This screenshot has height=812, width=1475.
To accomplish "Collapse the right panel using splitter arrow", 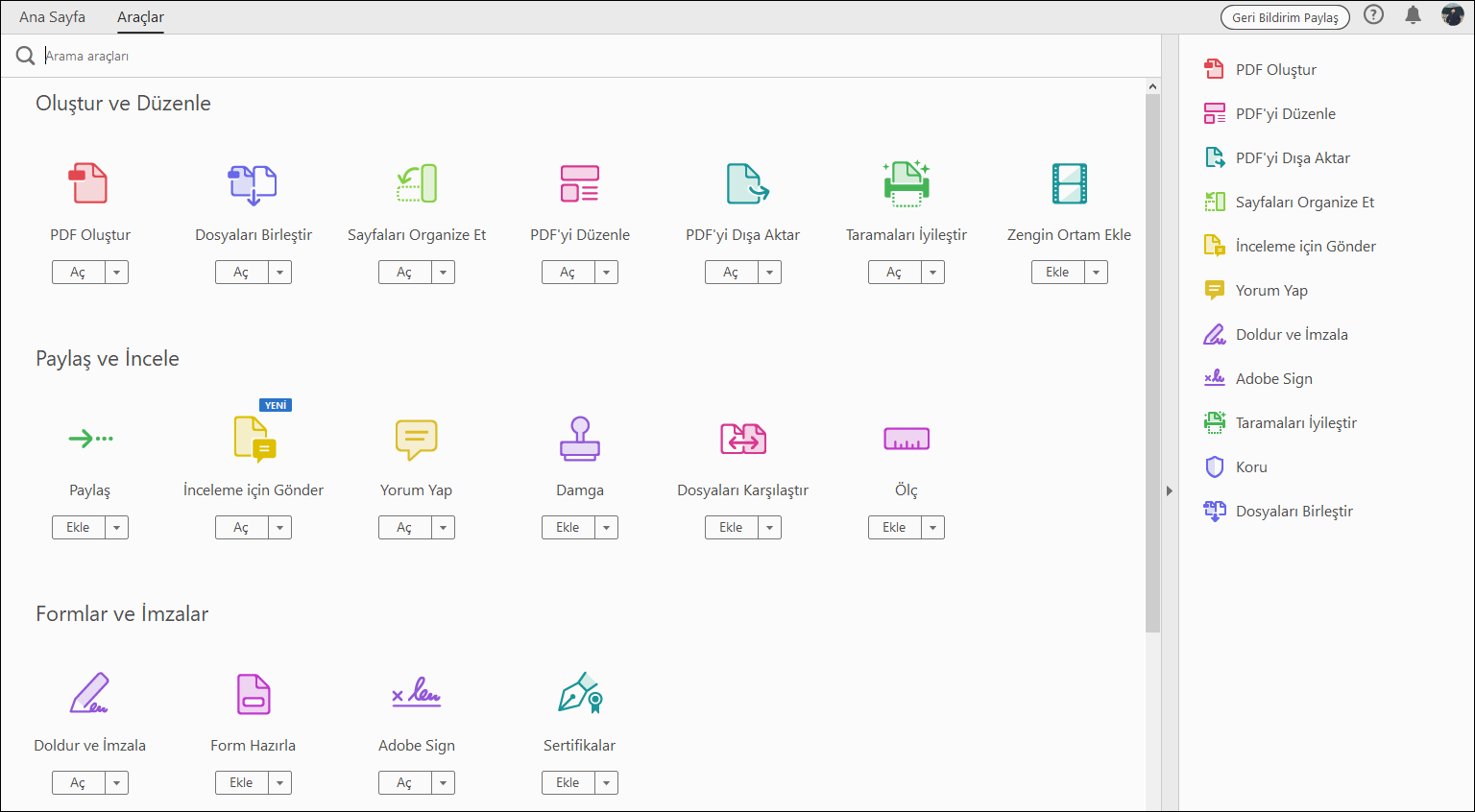I will click(1170, 490).
